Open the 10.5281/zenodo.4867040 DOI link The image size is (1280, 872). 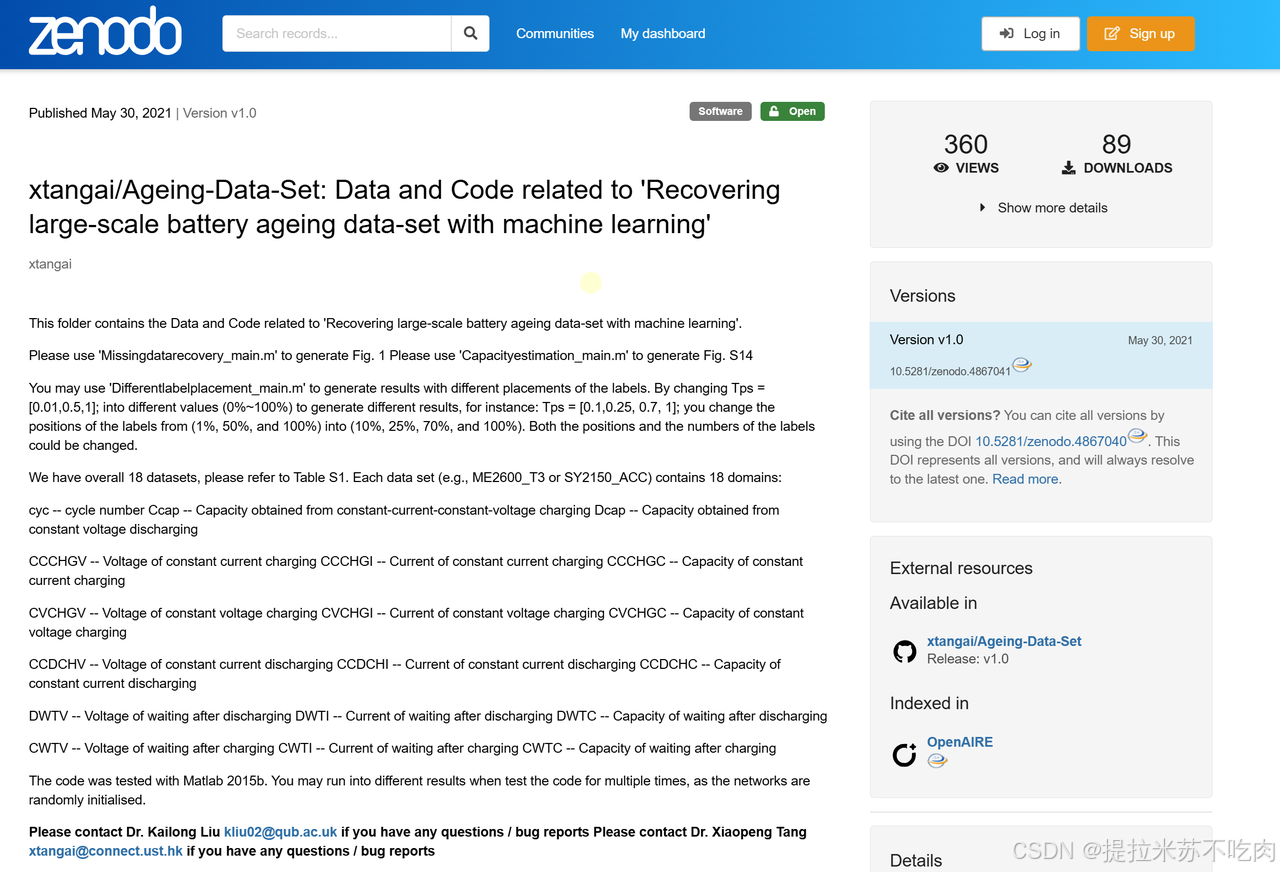[x=1051, y=441]
